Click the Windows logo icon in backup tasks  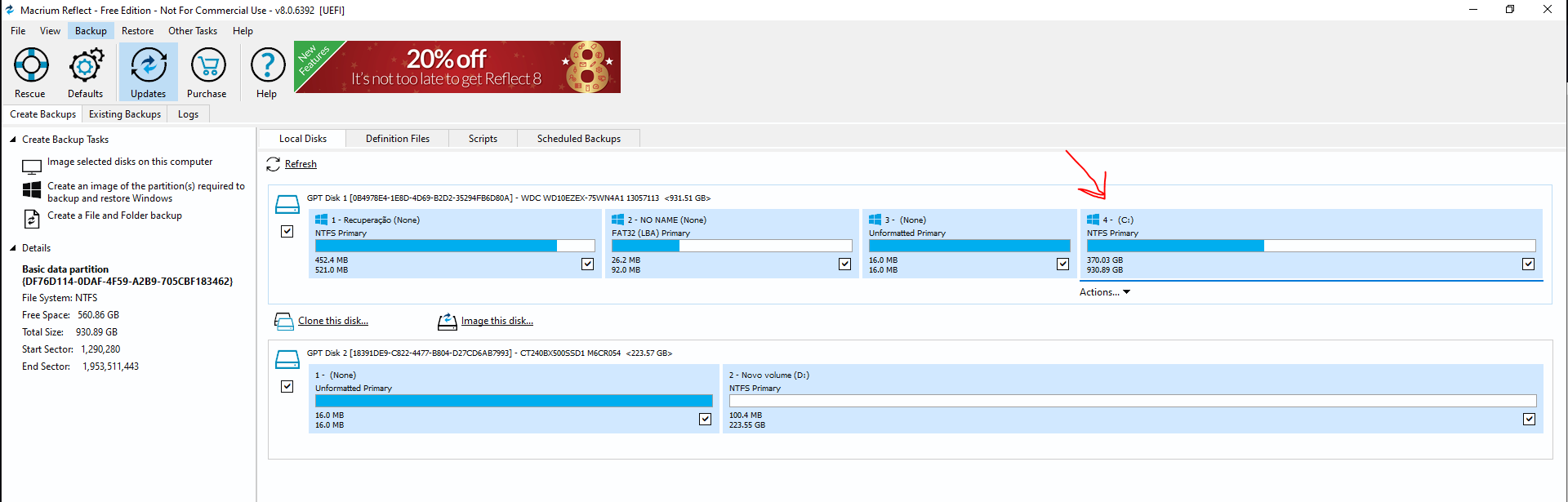[x=32, y=190]
